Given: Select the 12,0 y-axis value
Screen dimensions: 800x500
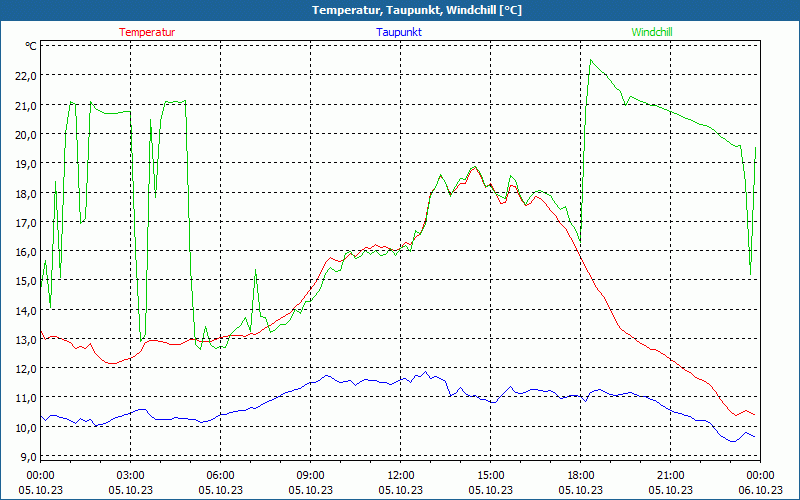Looking at the screenshot, I should (x=27, y=368).
